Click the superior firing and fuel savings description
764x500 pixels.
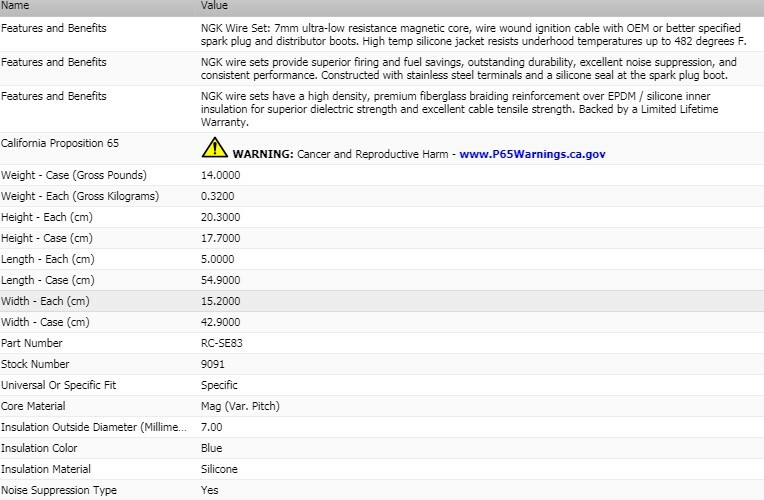click(x=469, y=69)
